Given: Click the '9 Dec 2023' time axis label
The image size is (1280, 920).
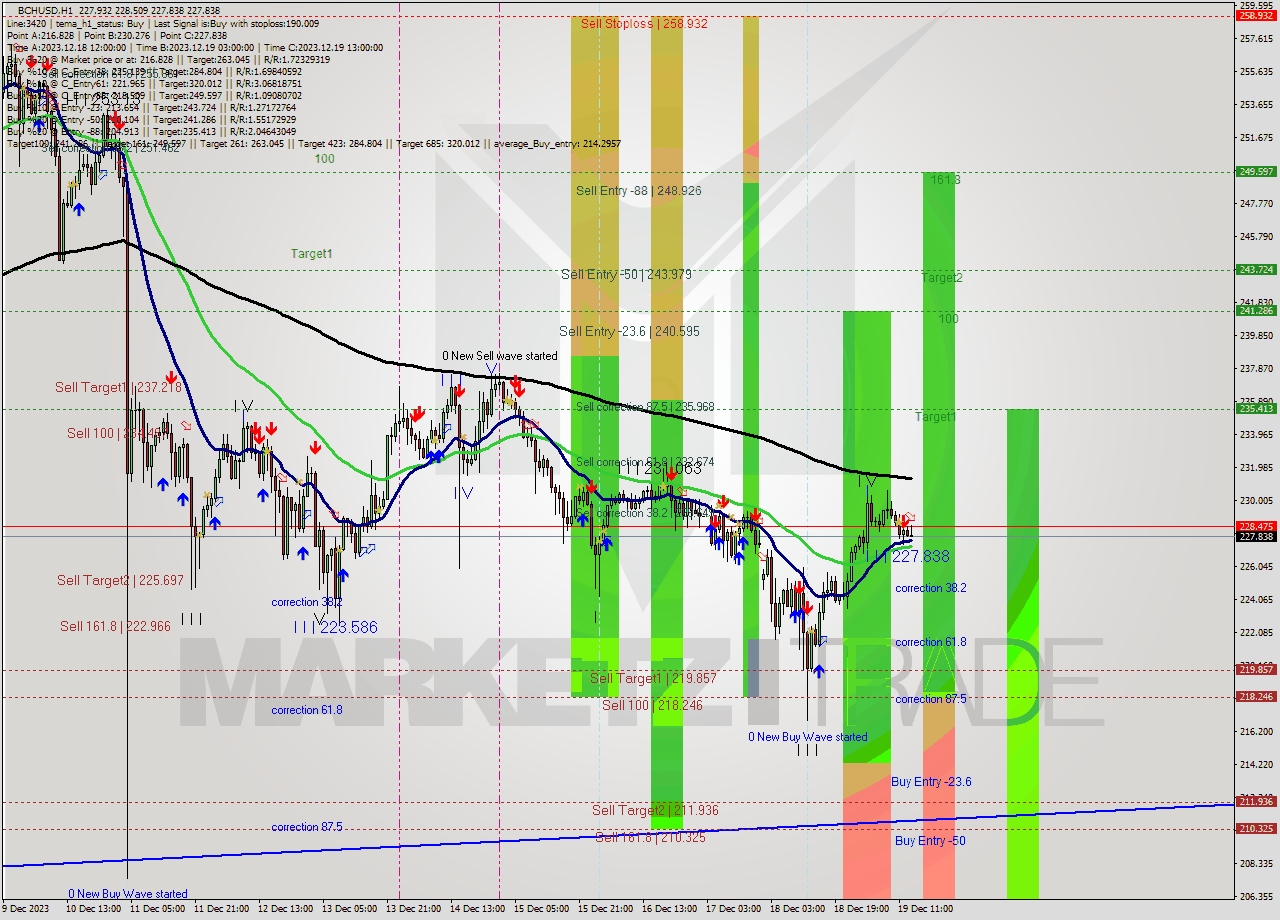Looking at the screenshot, I should tap(27, 909).
